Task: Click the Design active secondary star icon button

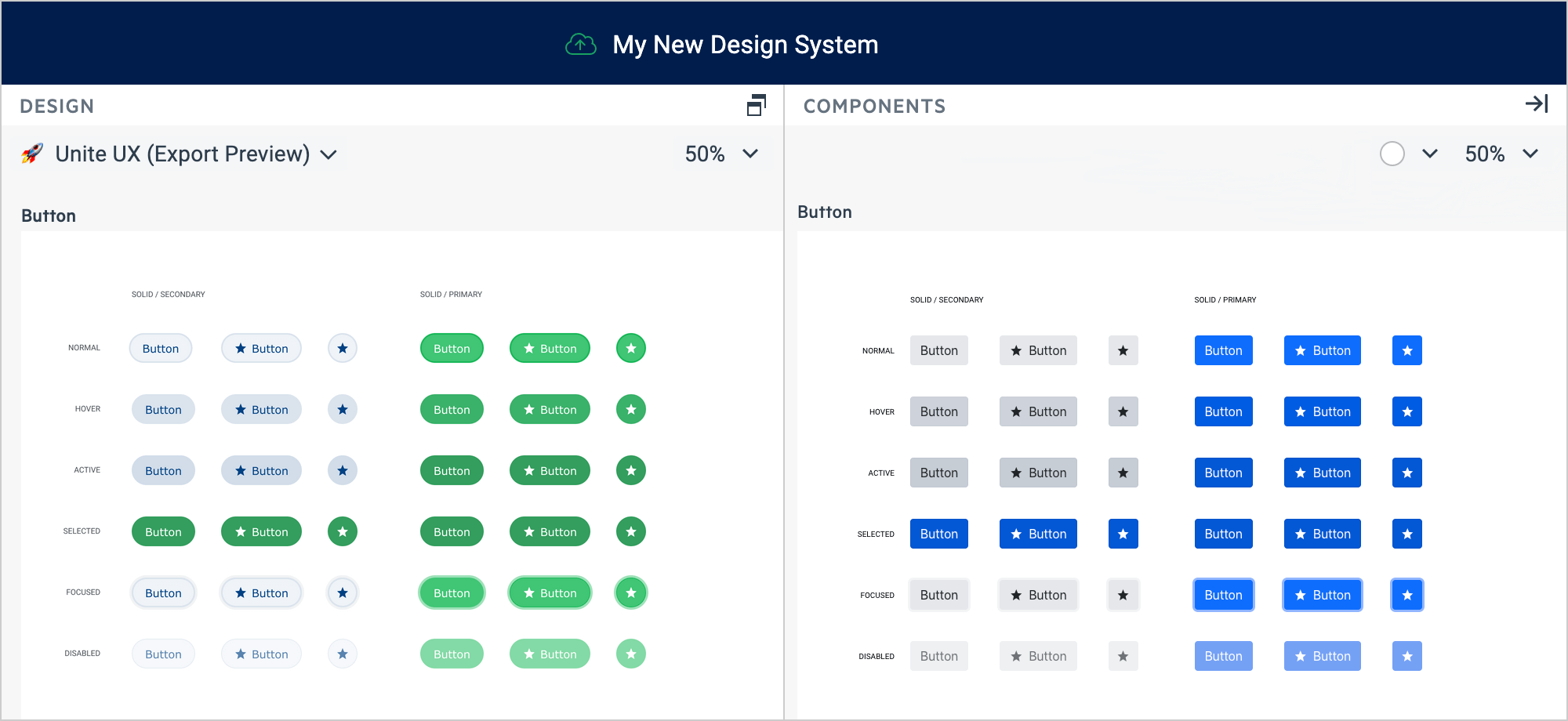Action: 343,471
